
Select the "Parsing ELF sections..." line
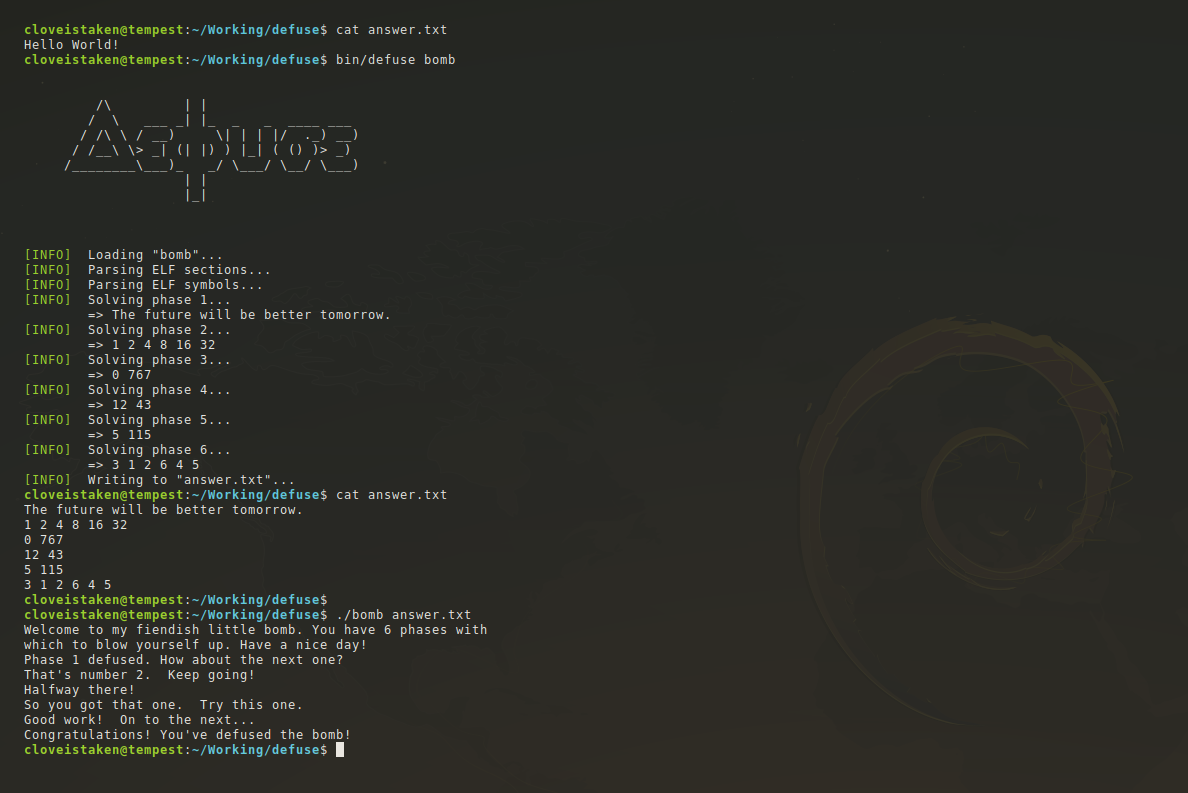pos(179,270)
